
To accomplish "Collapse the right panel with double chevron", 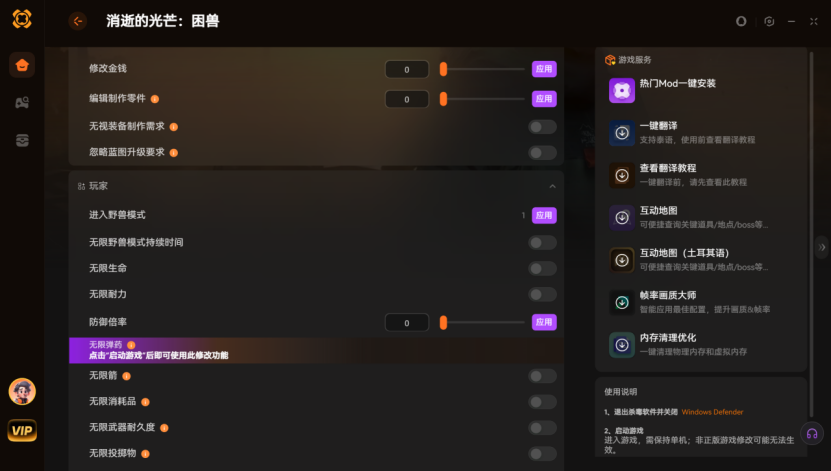I will tap(821, 247).
